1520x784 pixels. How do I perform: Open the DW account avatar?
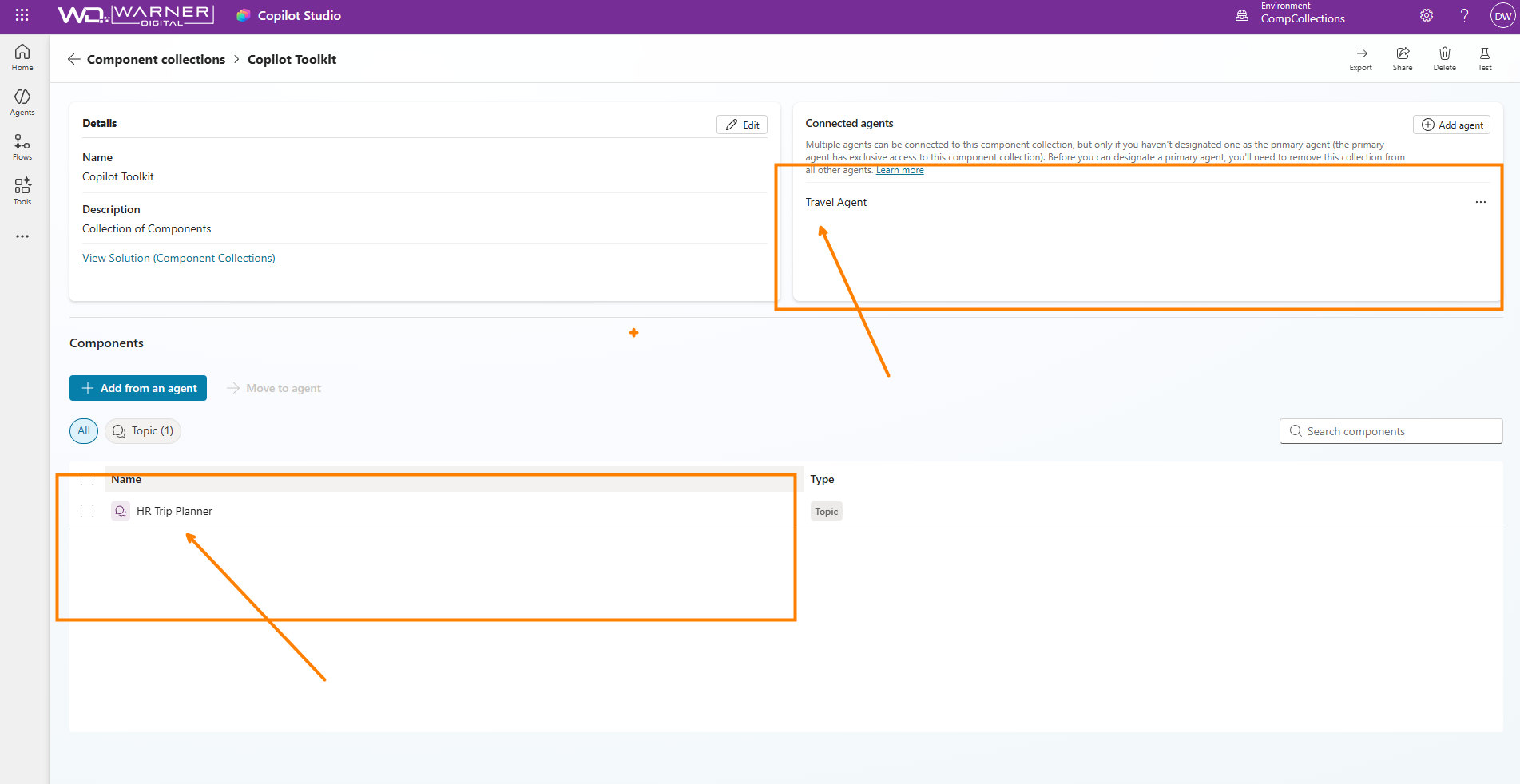(1502, 16)
